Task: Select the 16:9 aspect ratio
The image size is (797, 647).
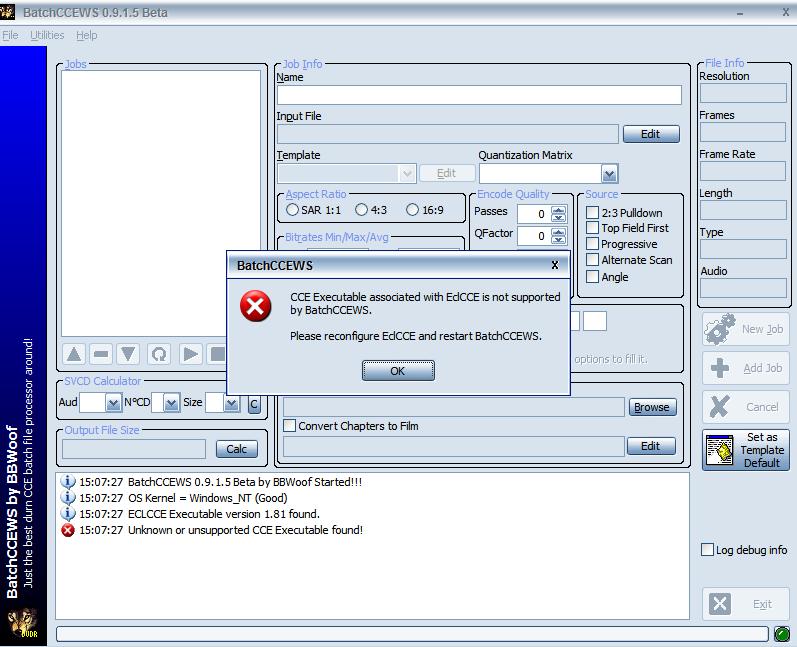Action: [x=412, y=210]
